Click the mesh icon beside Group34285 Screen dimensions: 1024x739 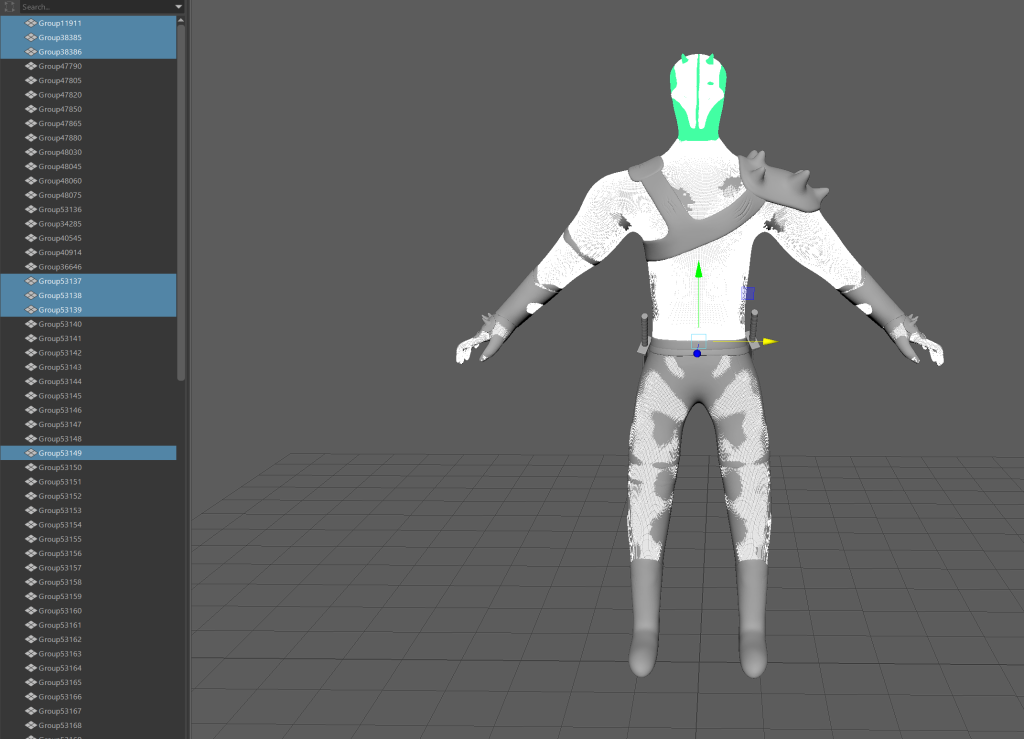(x=31, y=224)
